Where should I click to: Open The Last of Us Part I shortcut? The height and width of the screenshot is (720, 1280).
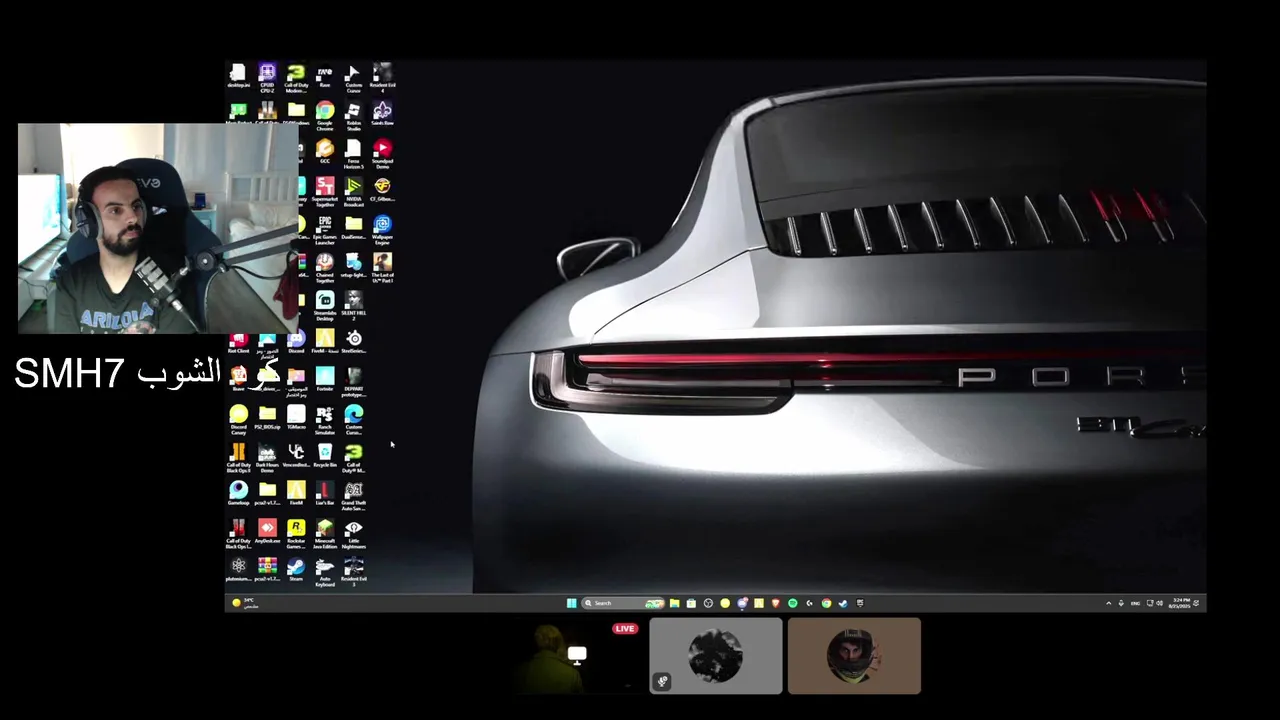point(382,269)
